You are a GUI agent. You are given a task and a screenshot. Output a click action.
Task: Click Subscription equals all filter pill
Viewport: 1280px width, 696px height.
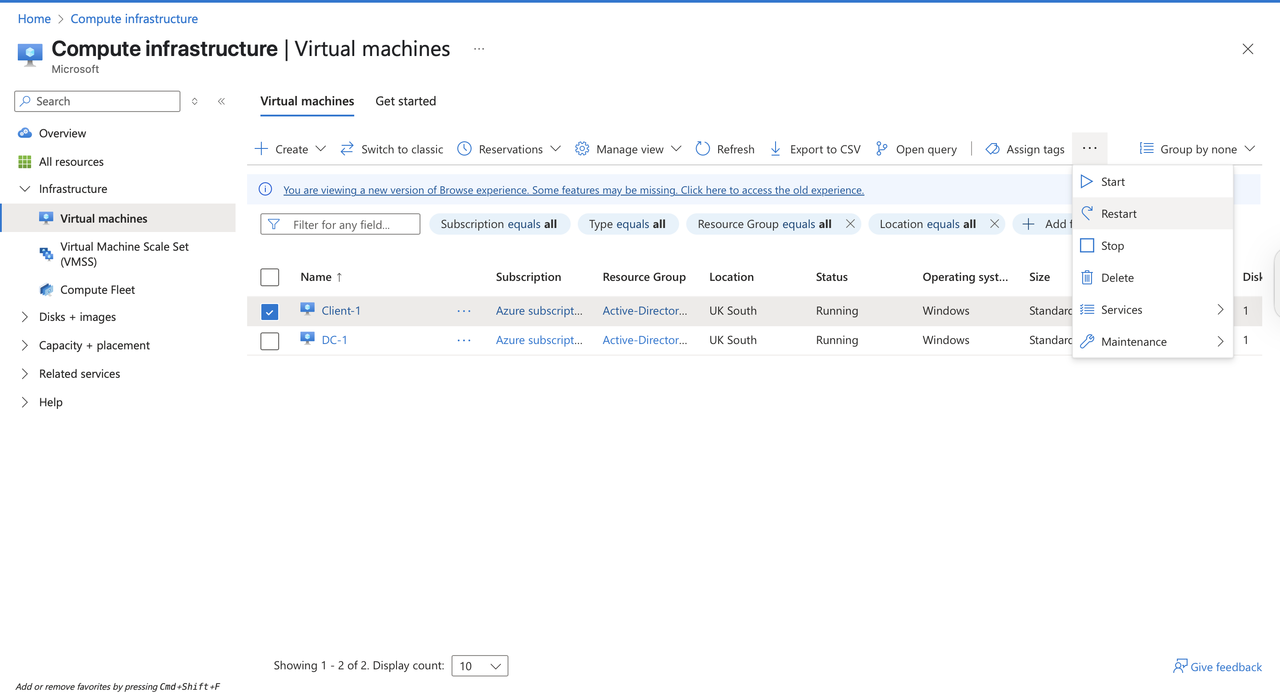499,224
